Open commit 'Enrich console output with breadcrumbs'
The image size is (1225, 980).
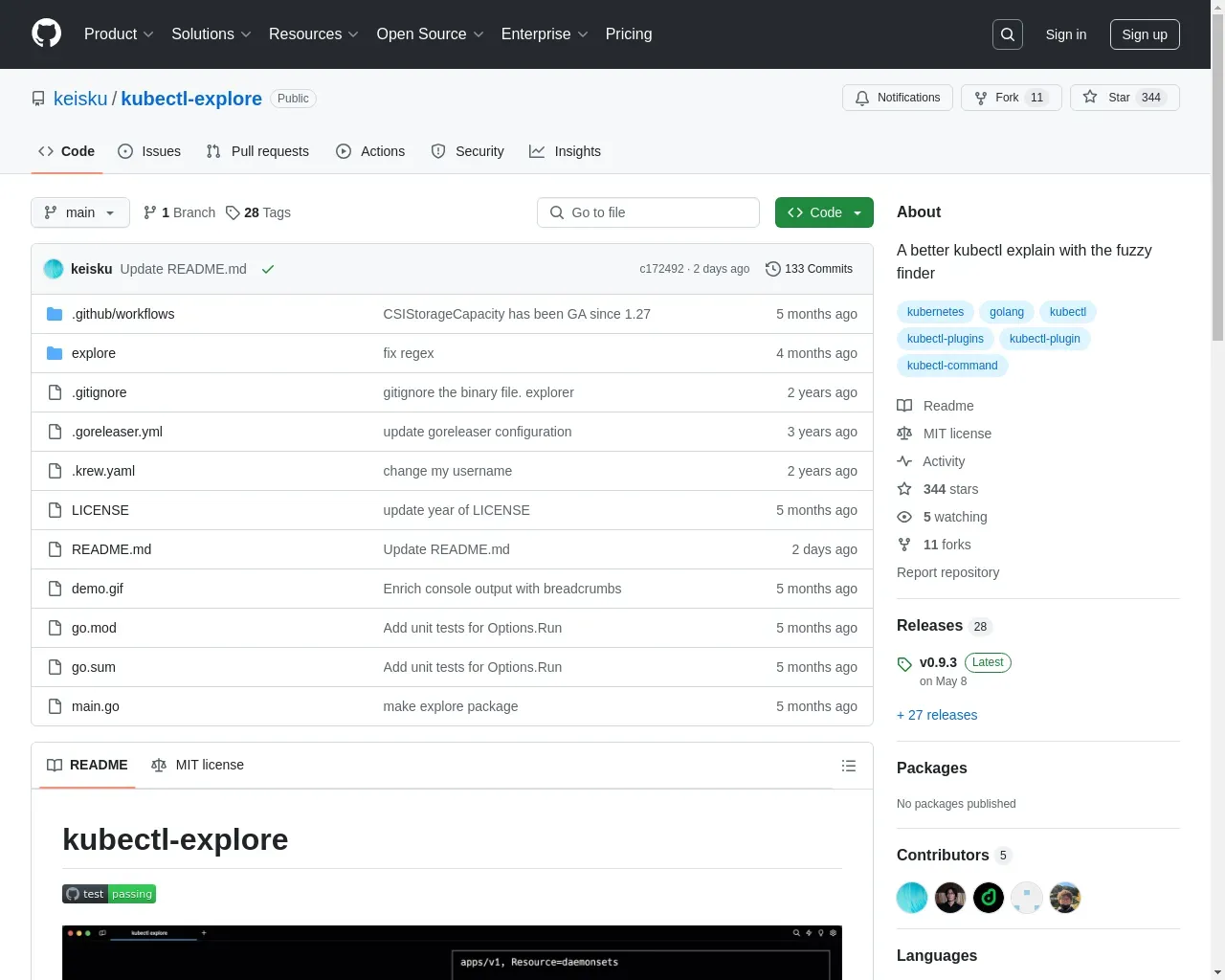point(502,589)
